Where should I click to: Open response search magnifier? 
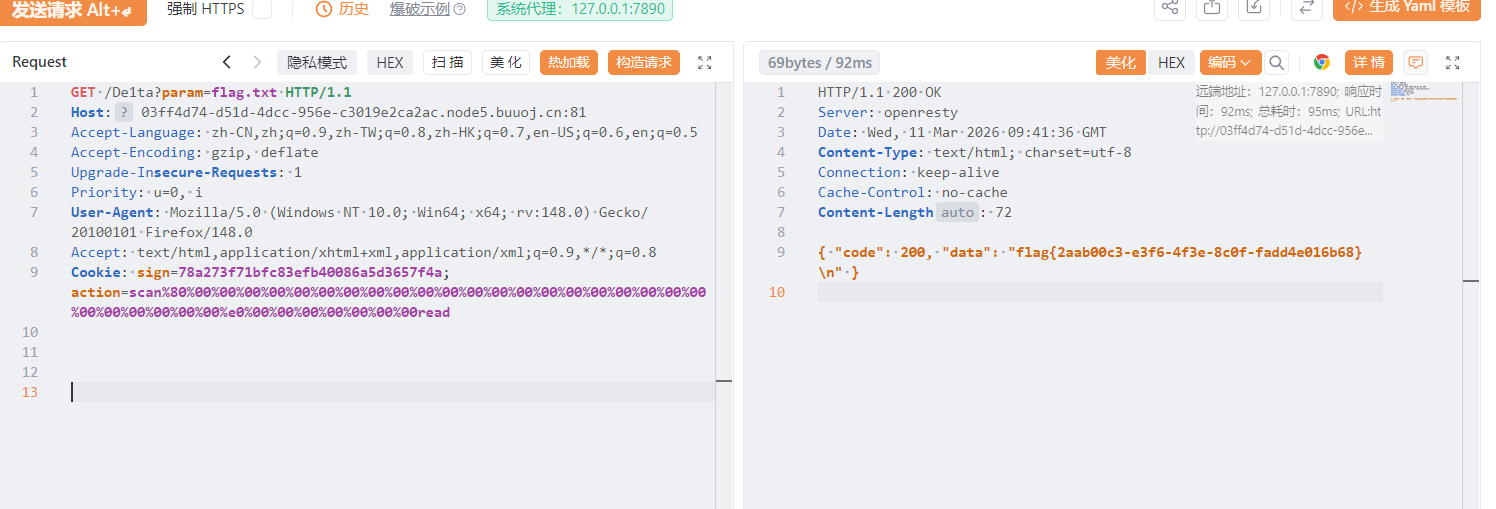click(1277, 62)
